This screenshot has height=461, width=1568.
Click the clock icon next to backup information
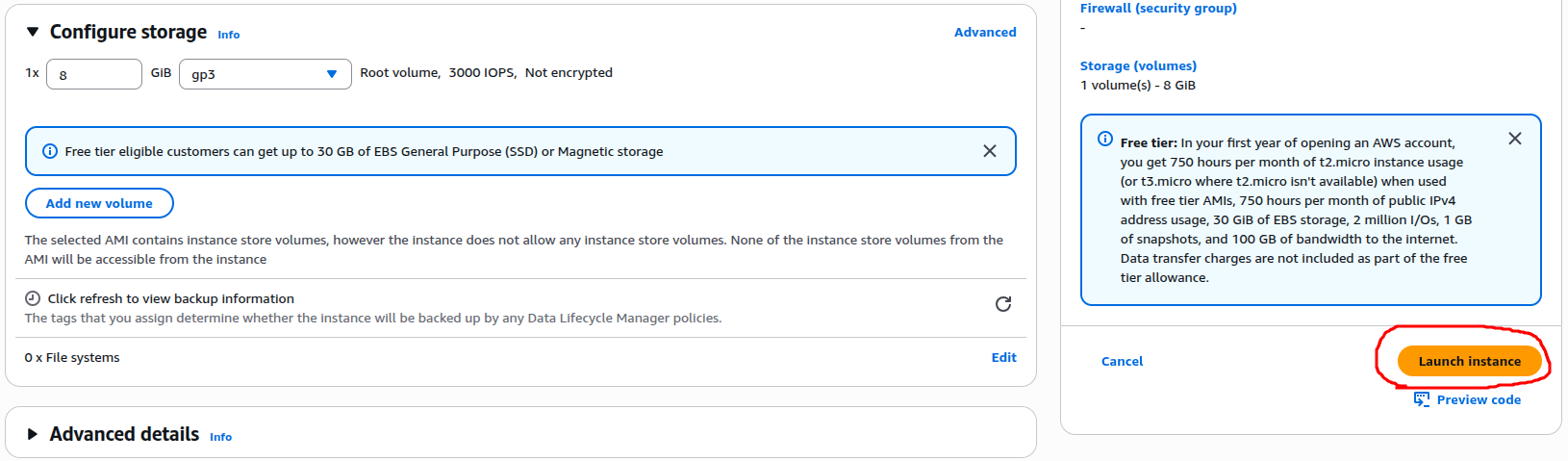click(33, 298)
